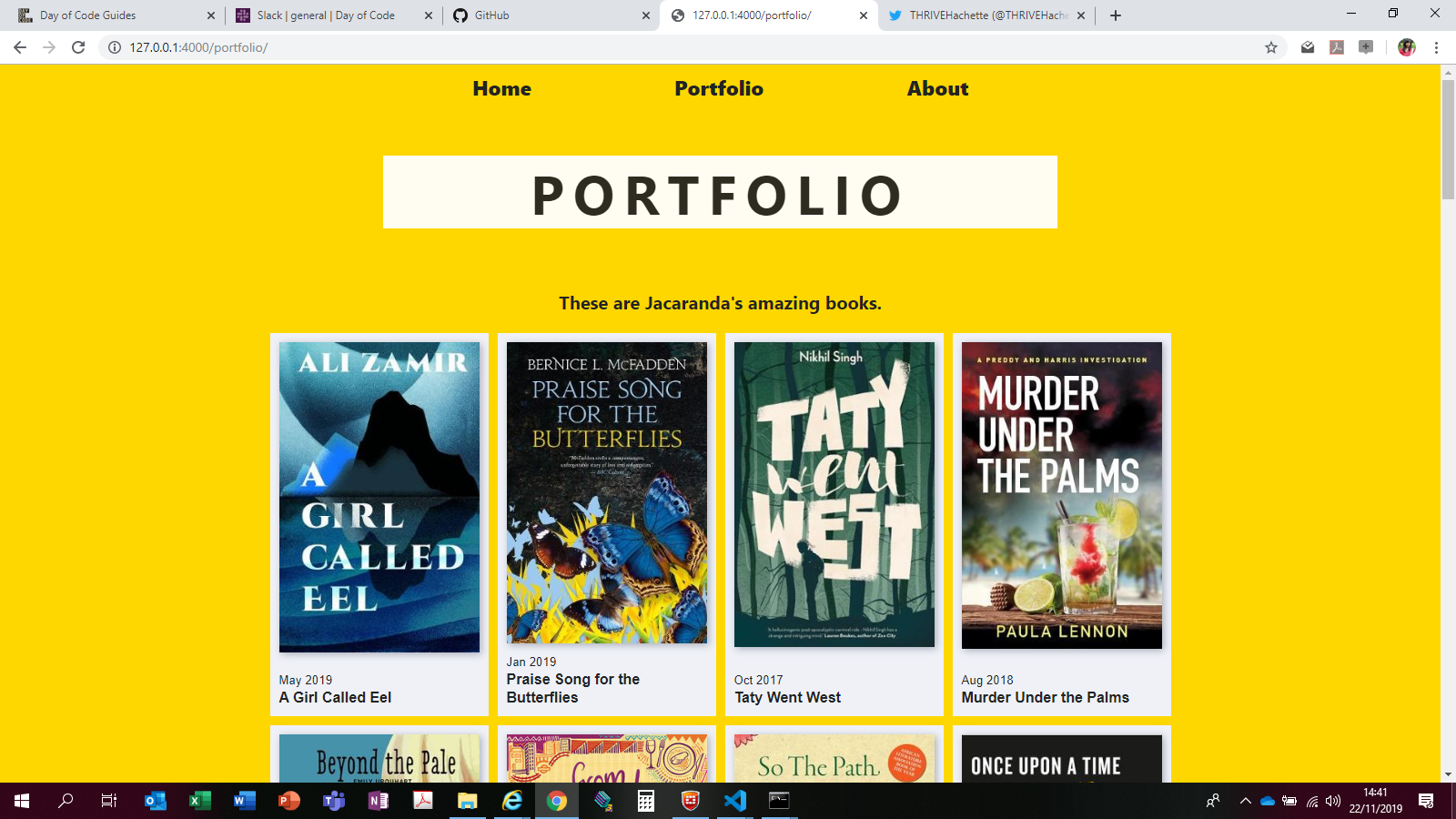This screenshot has width=1456, height=819.
Task: Close the THRIVEHachette Twitter tab
Action: (x=1081, y=15)
